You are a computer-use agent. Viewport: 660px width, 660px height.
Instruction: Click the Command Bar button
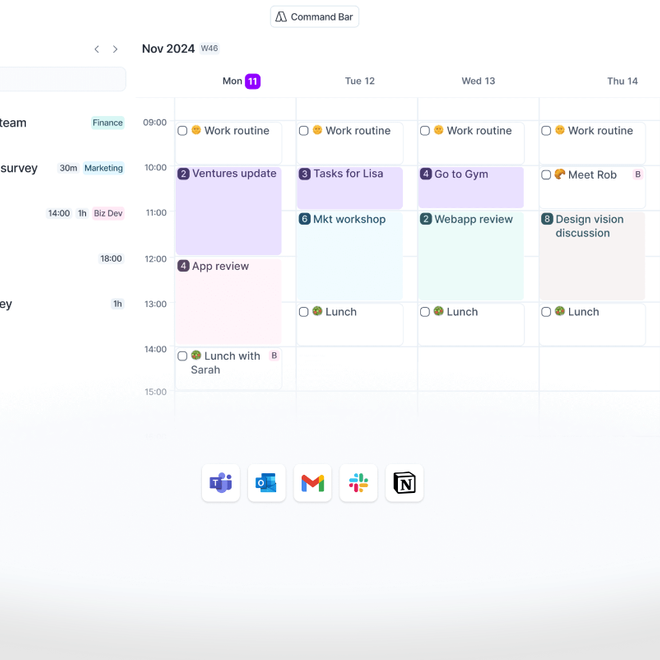(314, 17)
